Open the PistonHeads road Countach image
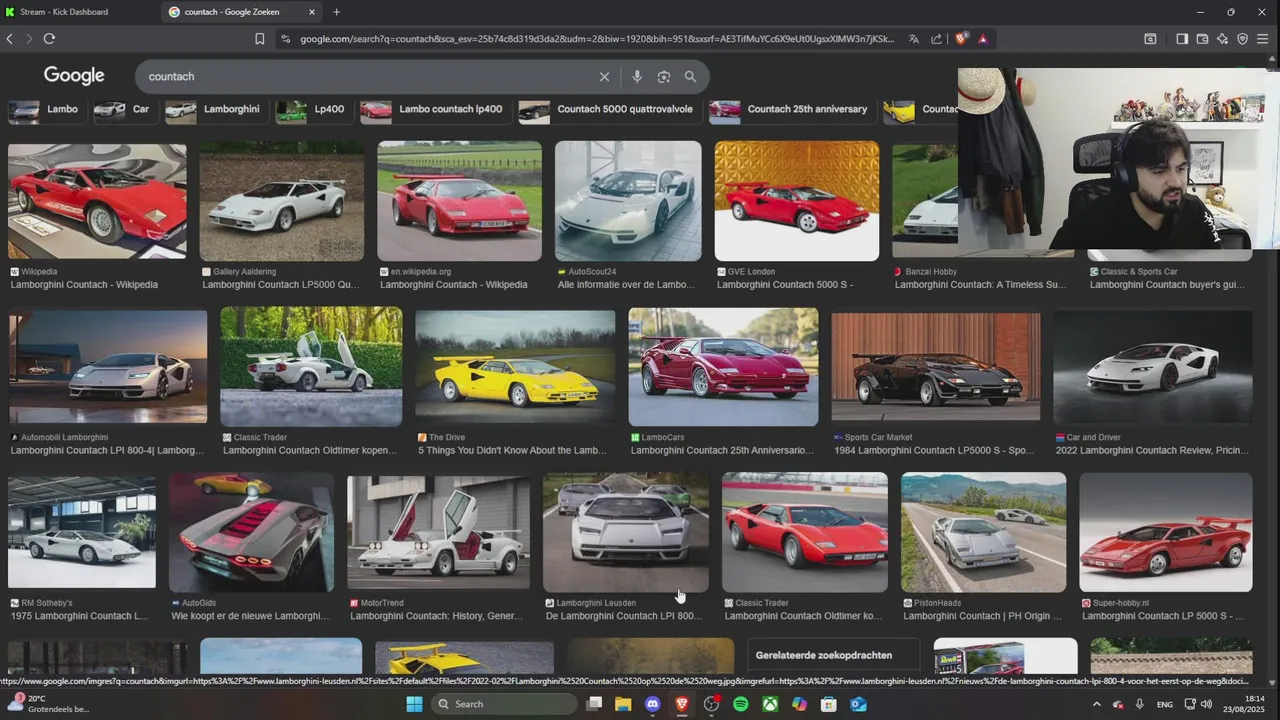Viewport: 1280px width, 720px height. (983, 533)
